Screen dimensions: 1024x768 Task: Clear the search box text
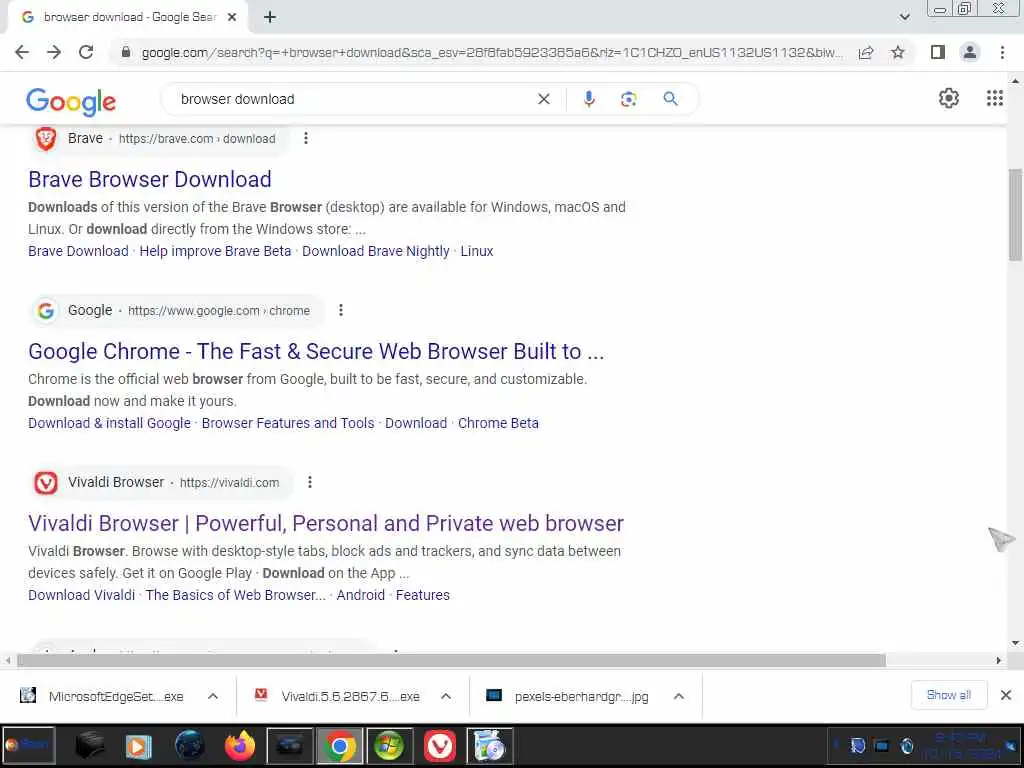pyautogui.click(x=543, y=99)
